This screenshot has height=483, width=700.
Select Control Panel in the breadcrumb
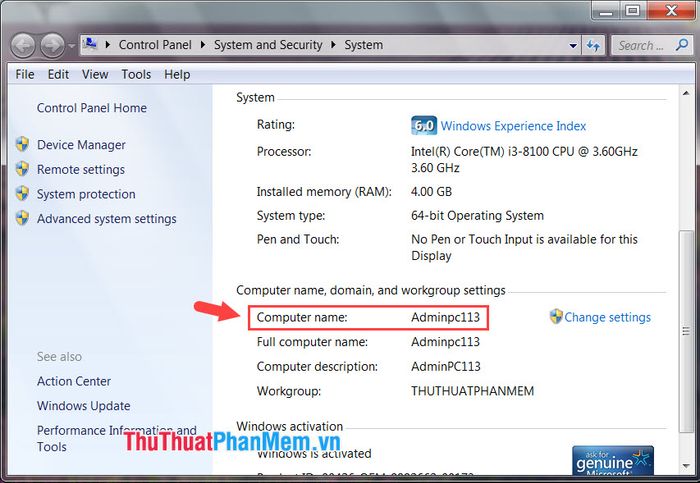click(155, 45)
